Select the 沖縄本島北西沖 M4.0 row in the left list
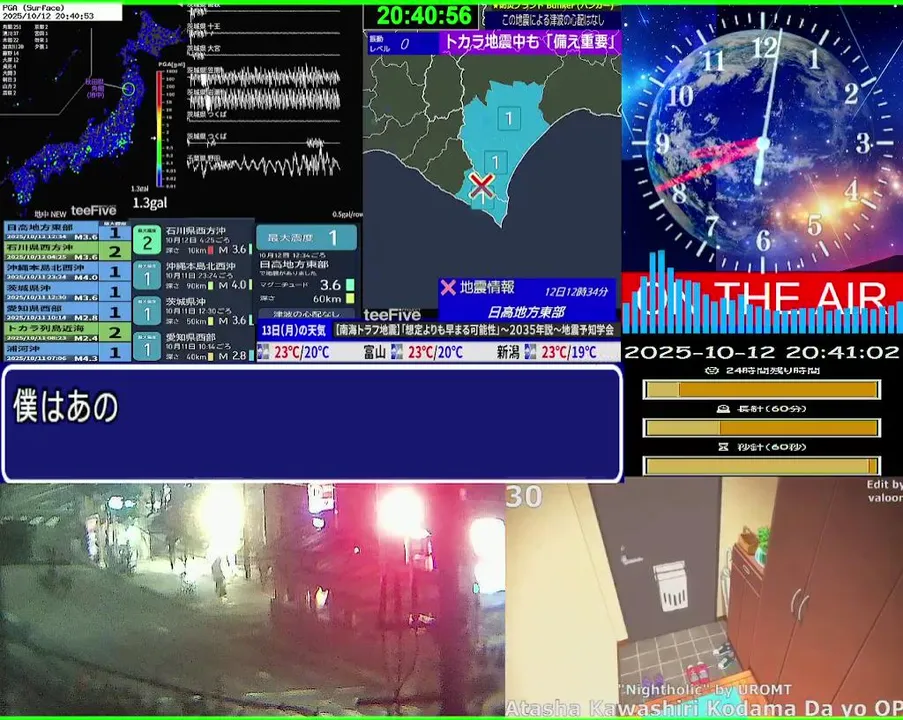903x720 pixels. point(67,272)
